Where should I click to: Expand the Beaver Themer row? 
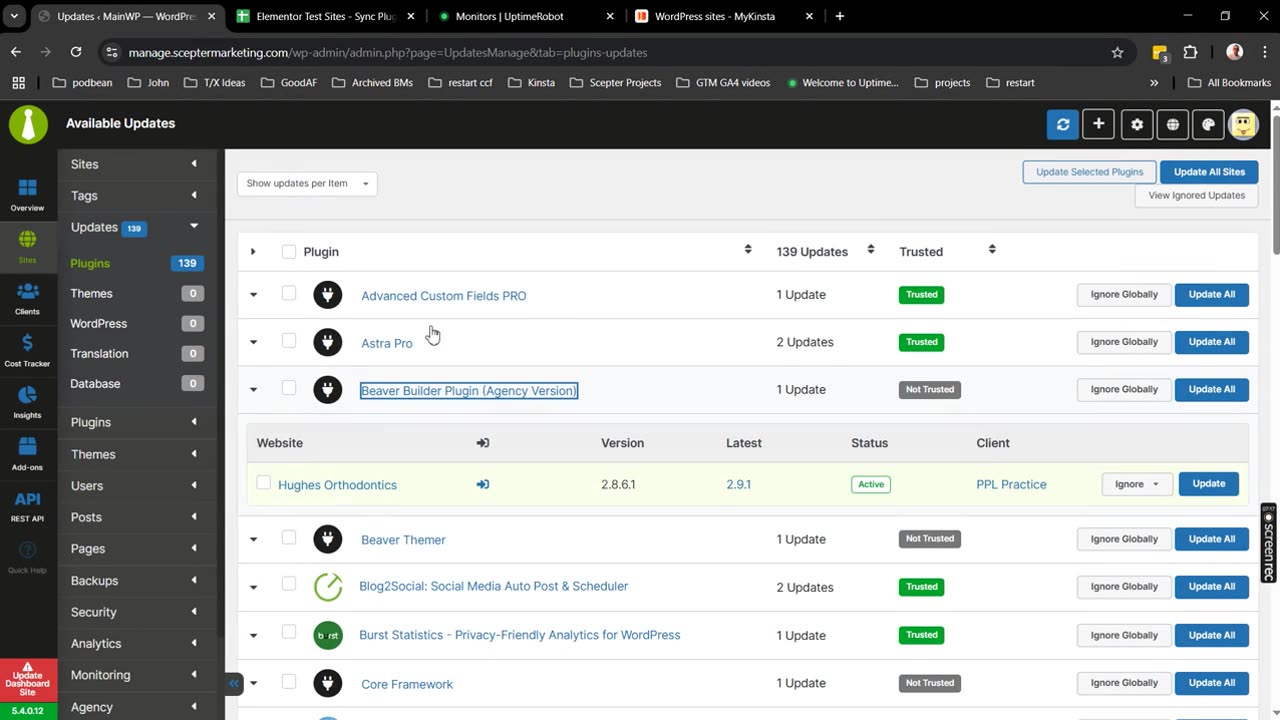(253, 539)
